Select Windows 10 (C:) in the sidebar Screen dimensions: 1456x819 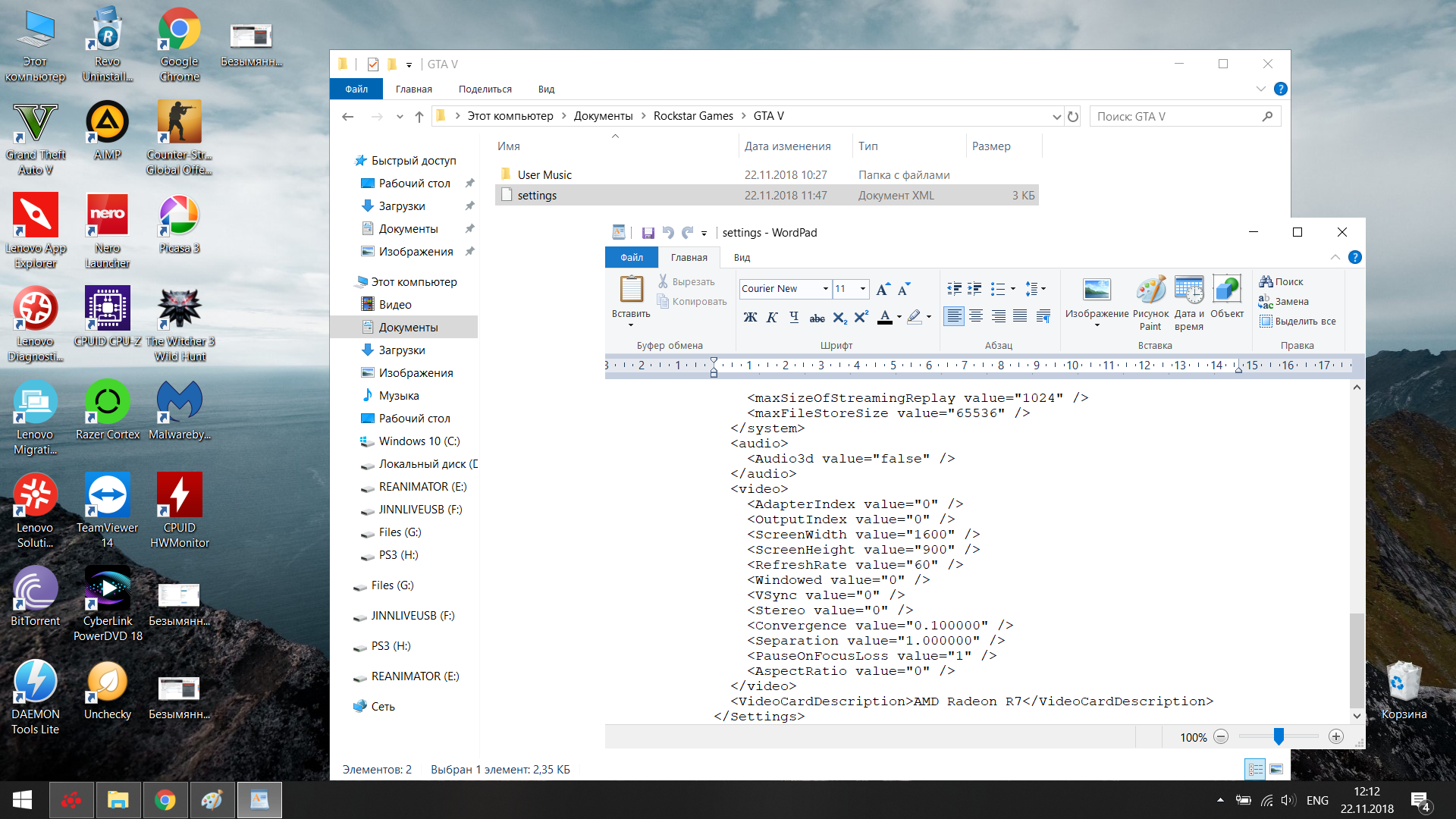click(x=419, y=441)
